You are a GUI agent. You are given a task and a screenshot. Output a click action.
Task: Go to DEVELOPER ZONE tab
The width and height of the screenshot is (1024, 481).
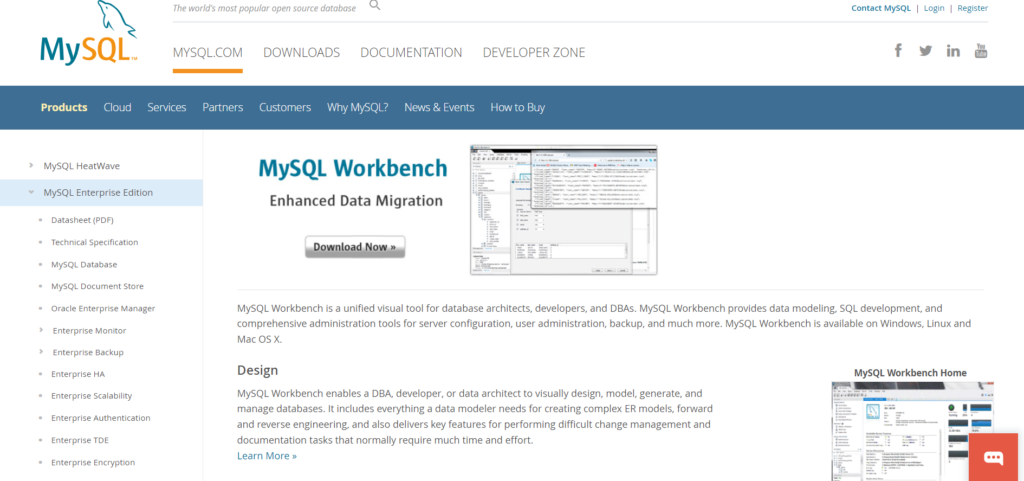(534, 52)
